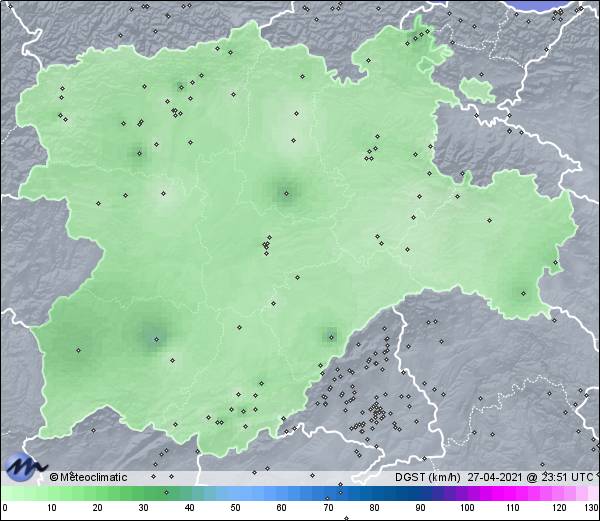The height and width of the screenshot is (521, 600).
Task: Click the scale value 60
Action: 282,508
